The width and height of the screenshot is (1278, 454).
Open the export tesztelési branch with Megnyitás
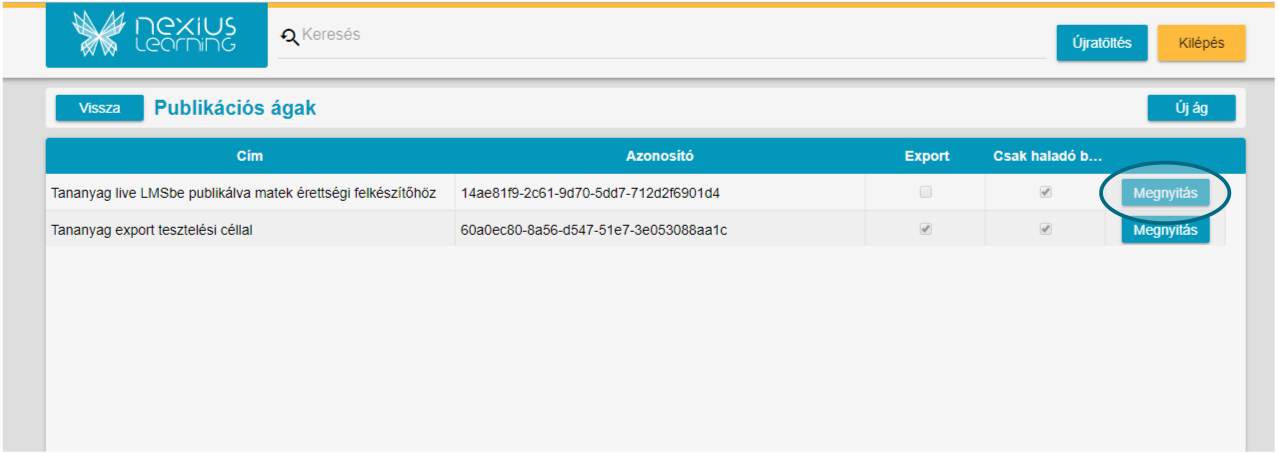pos(1165,230)
